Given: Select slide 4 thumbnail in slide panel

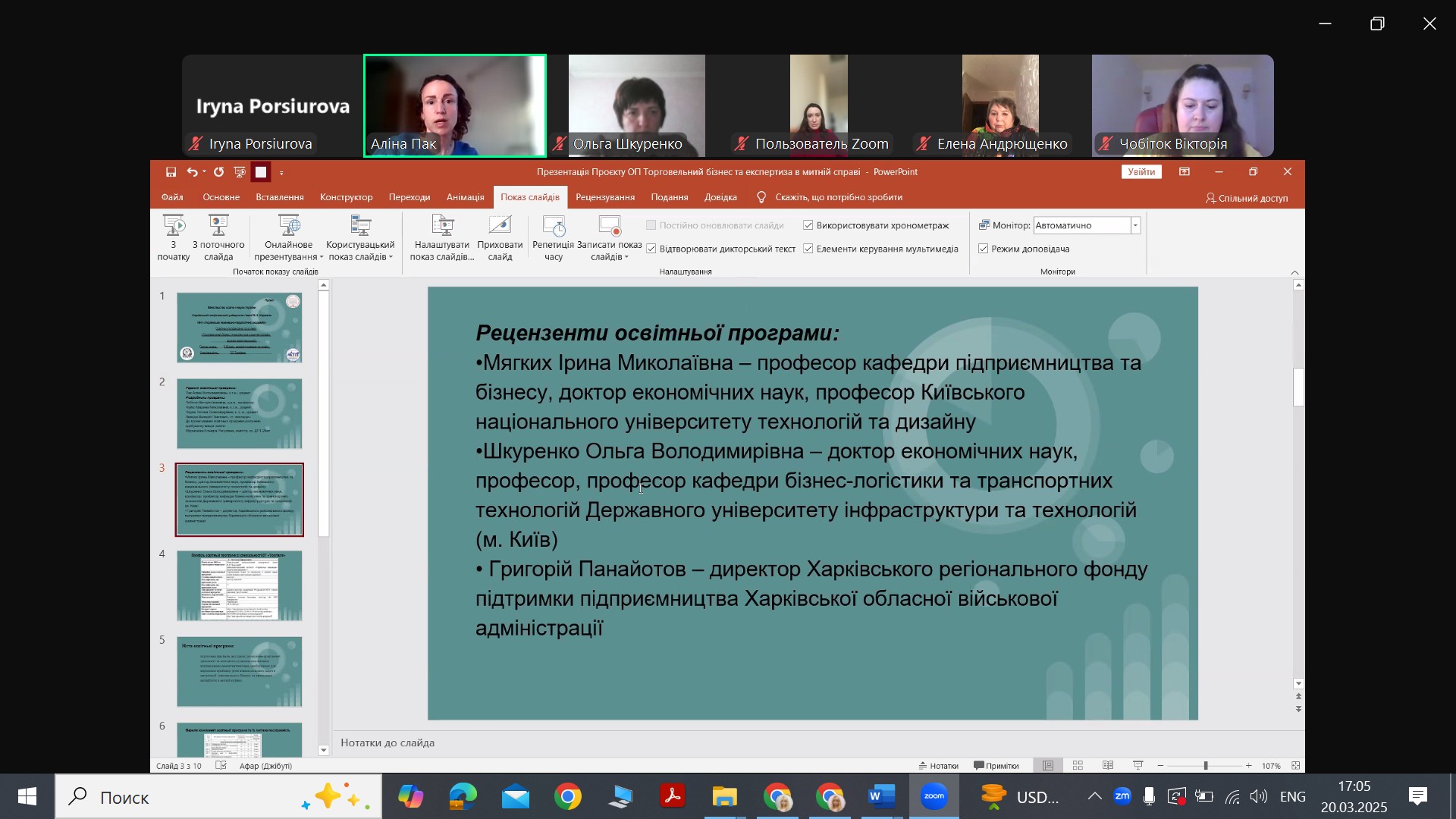Looking at the screenshot, I should click(x=240, y=585).
